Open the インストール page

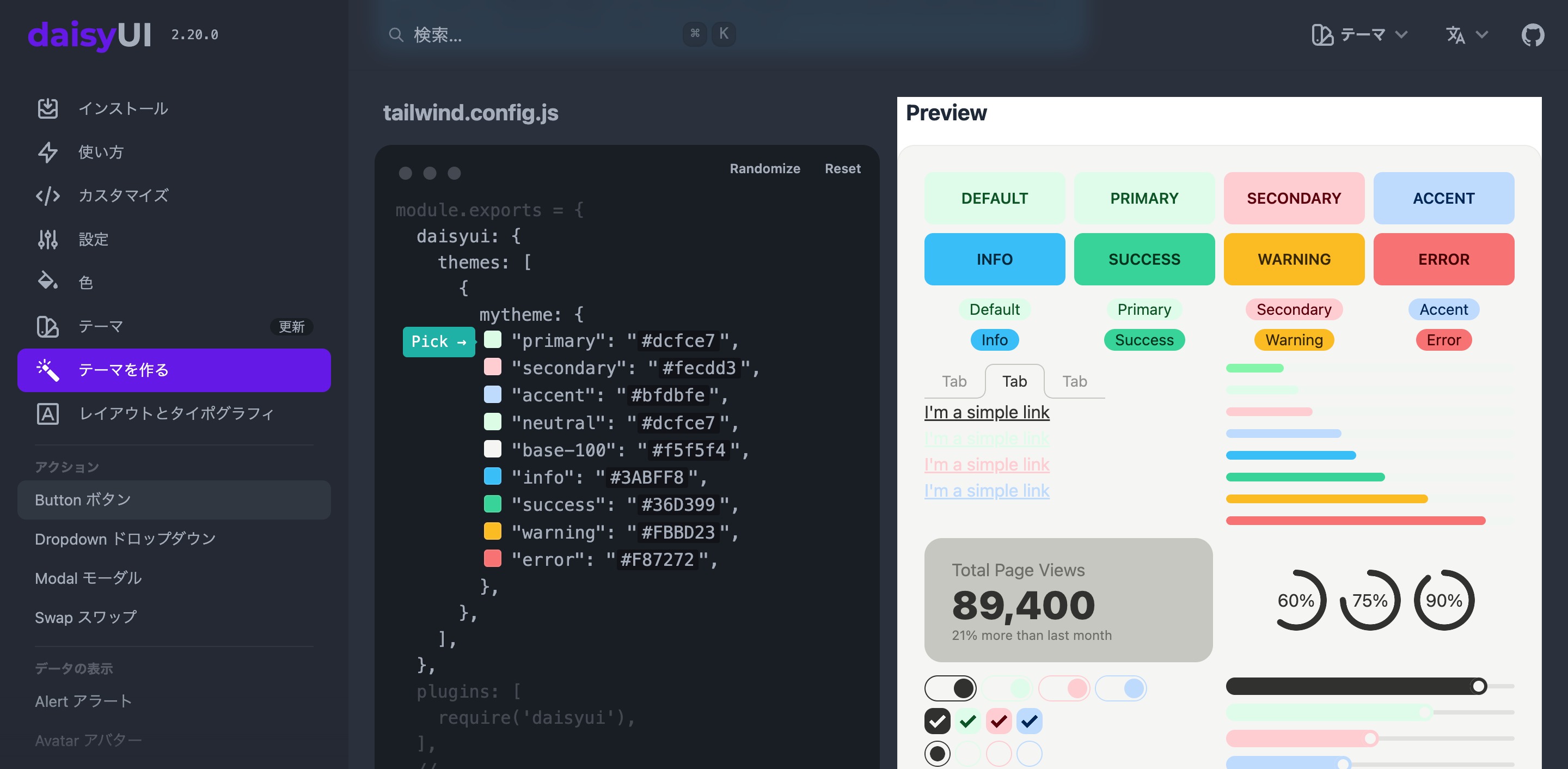(174, 108)
